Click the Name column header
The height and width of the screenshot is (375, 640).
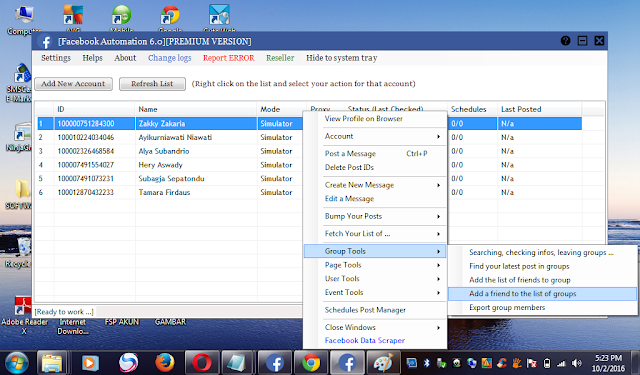click(x=196, y=109)
